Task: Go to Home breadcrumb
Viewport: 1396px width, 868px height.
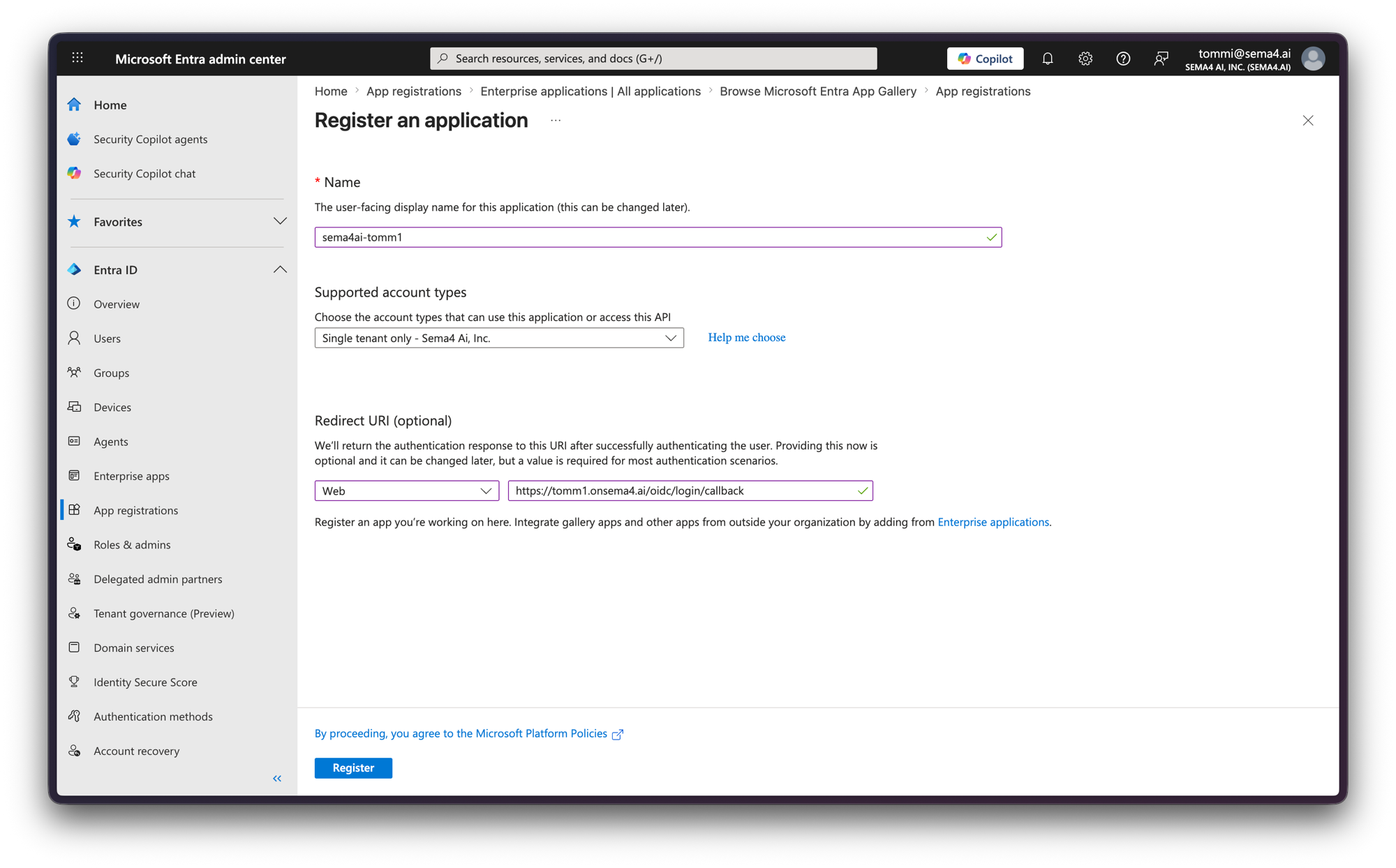Action: pyautogui.click(x=331, y=91)
